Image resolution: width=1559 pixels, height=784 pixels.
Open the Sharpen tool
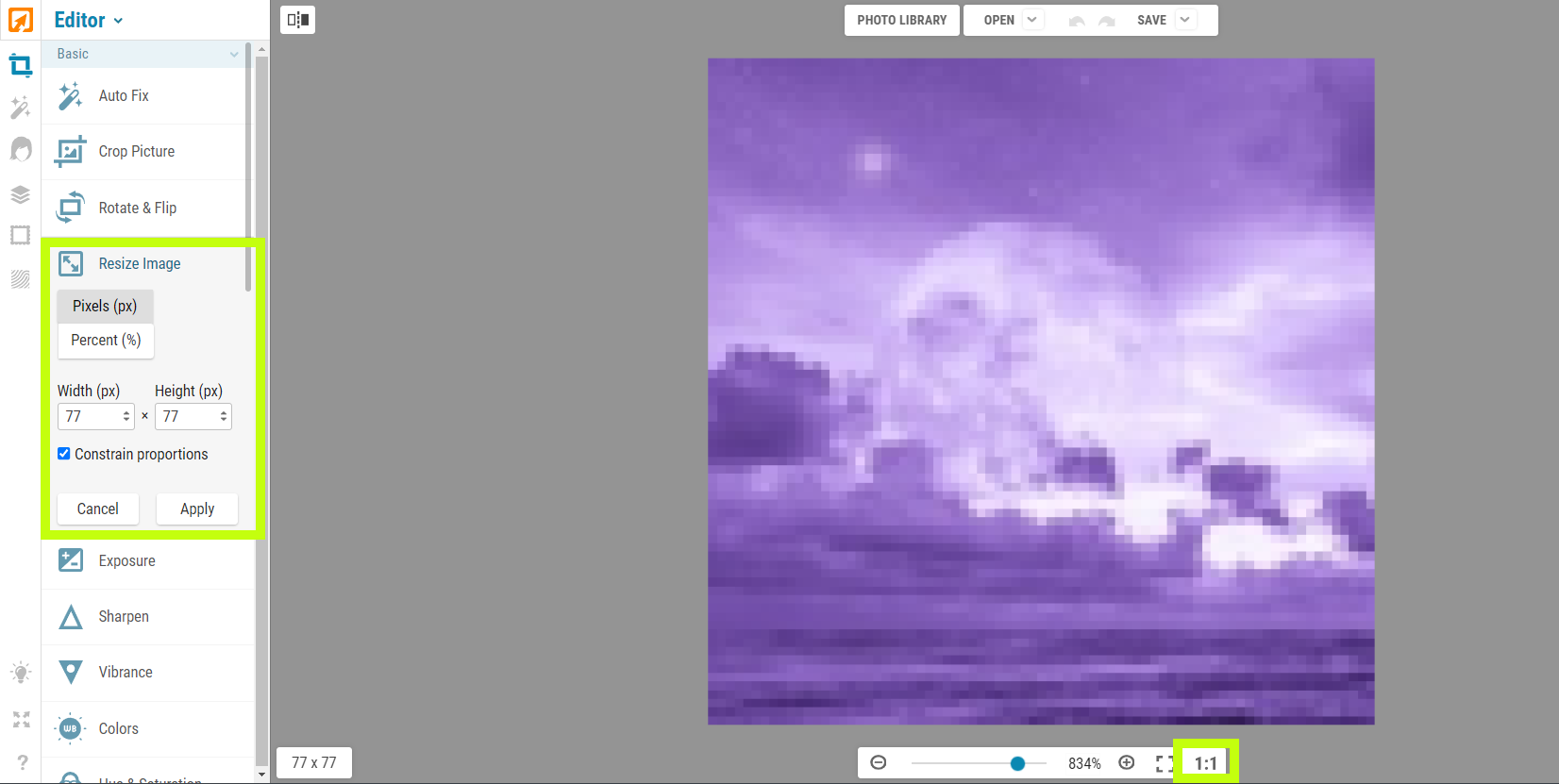148,617
